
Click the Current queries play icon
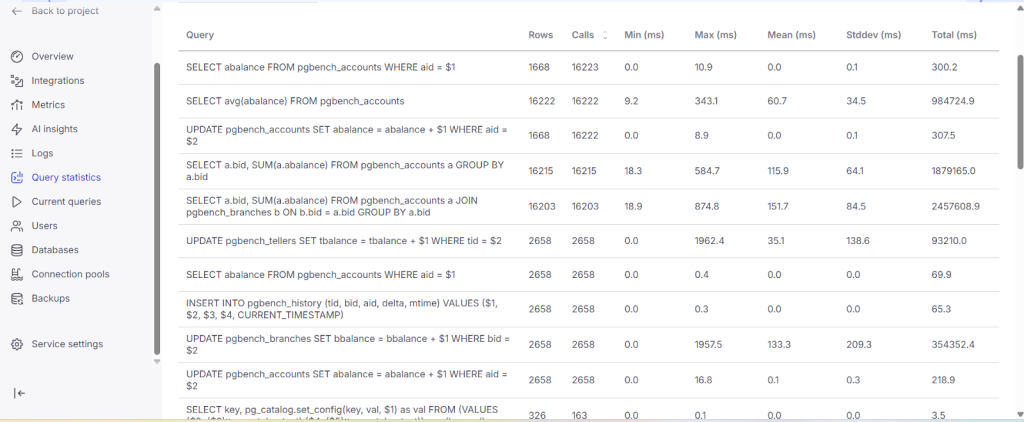click(x=17, y=202)
